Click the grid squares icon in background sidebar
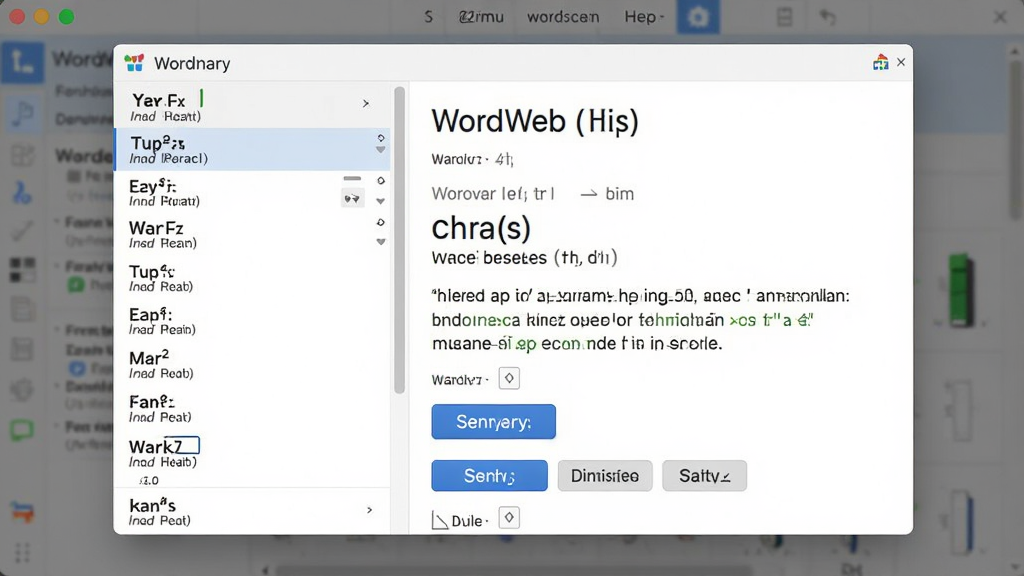Viewport: 1024px width, 576px height. click(x=22, y=270)
